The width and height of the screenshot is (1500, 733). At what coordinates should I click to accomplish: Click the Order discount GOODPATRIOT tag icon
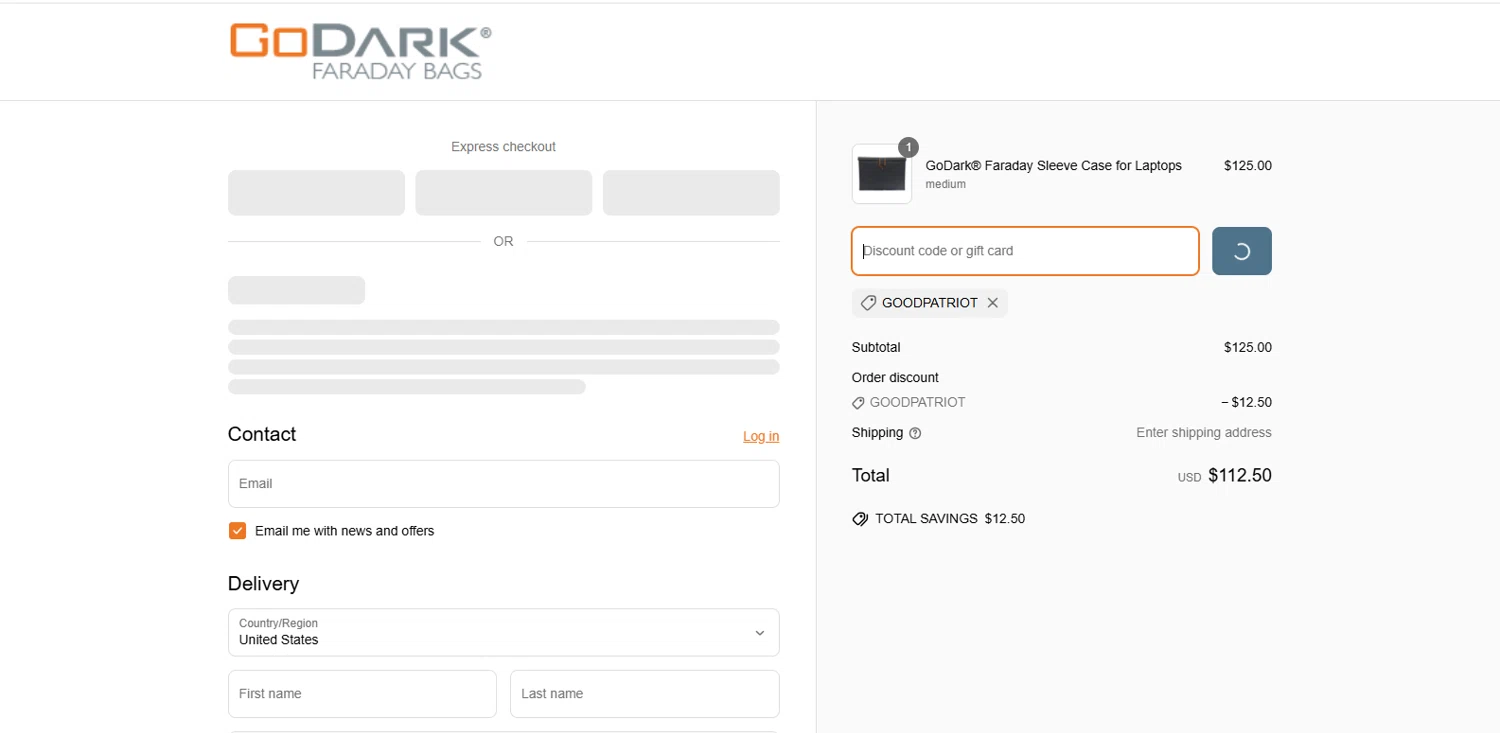point(858,403)
